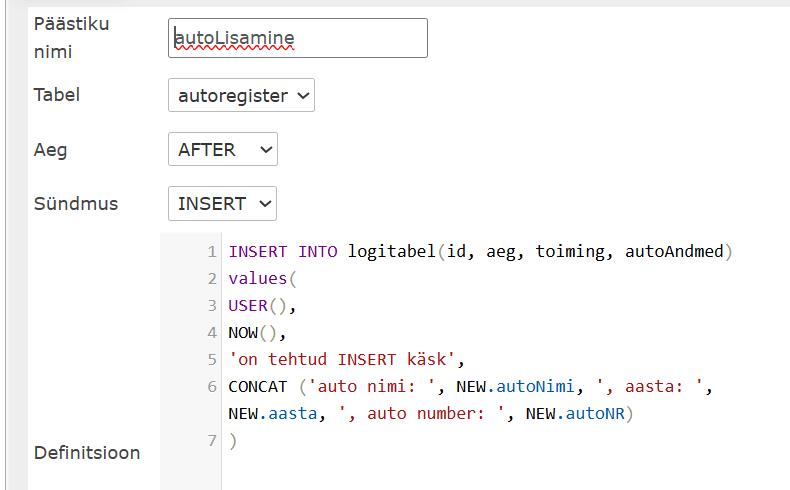
Task: Click the closing parenthesis on line 7
Action: tap(232, 440)
